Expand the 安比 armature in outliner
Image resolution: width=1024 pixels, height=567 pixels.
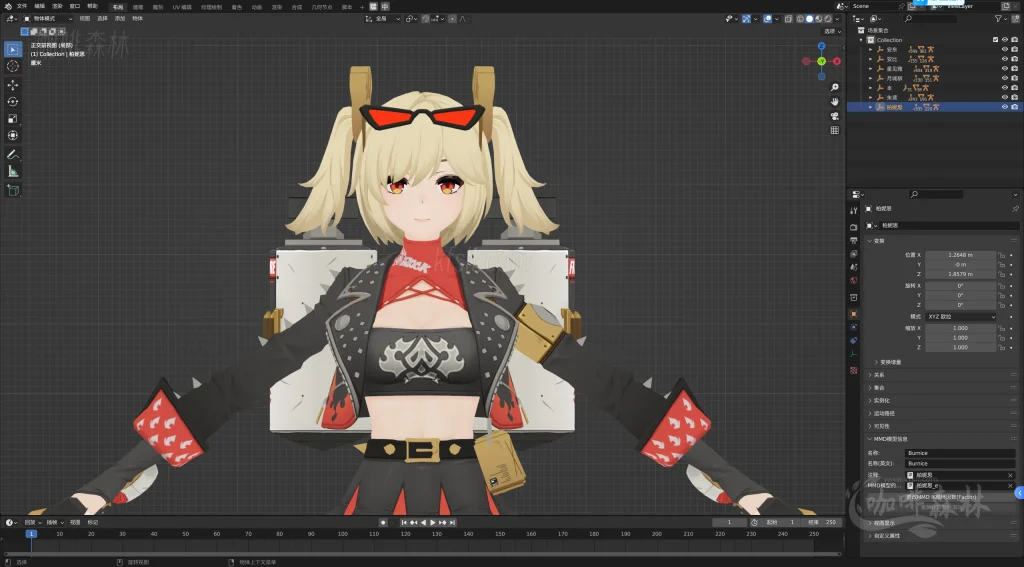click(x=871, y=59)
